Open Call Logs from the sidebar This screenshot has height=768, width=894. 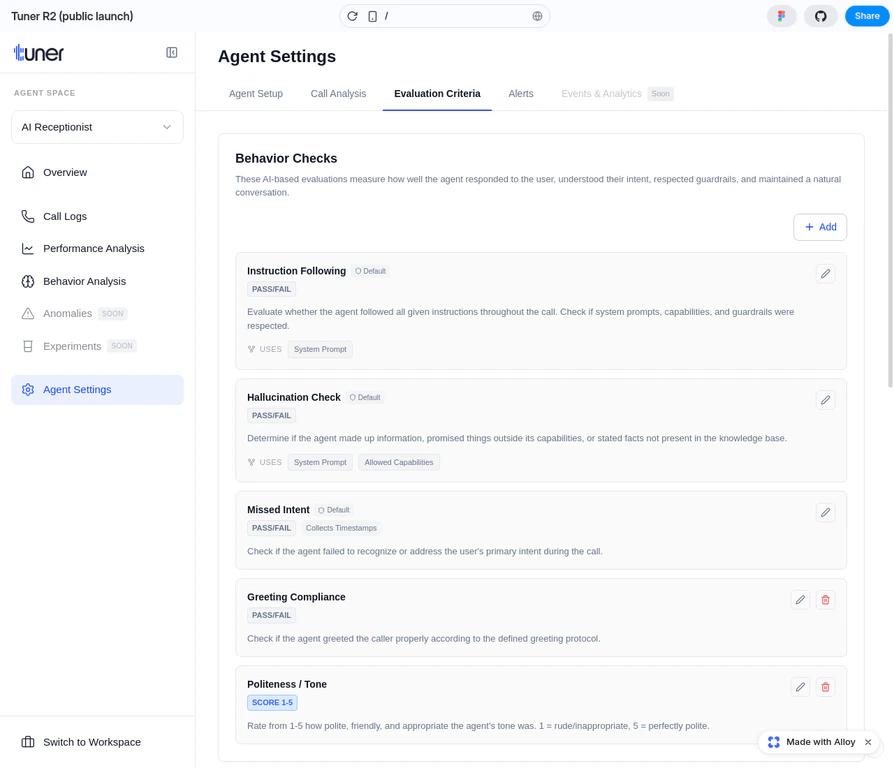coord(66,216)
